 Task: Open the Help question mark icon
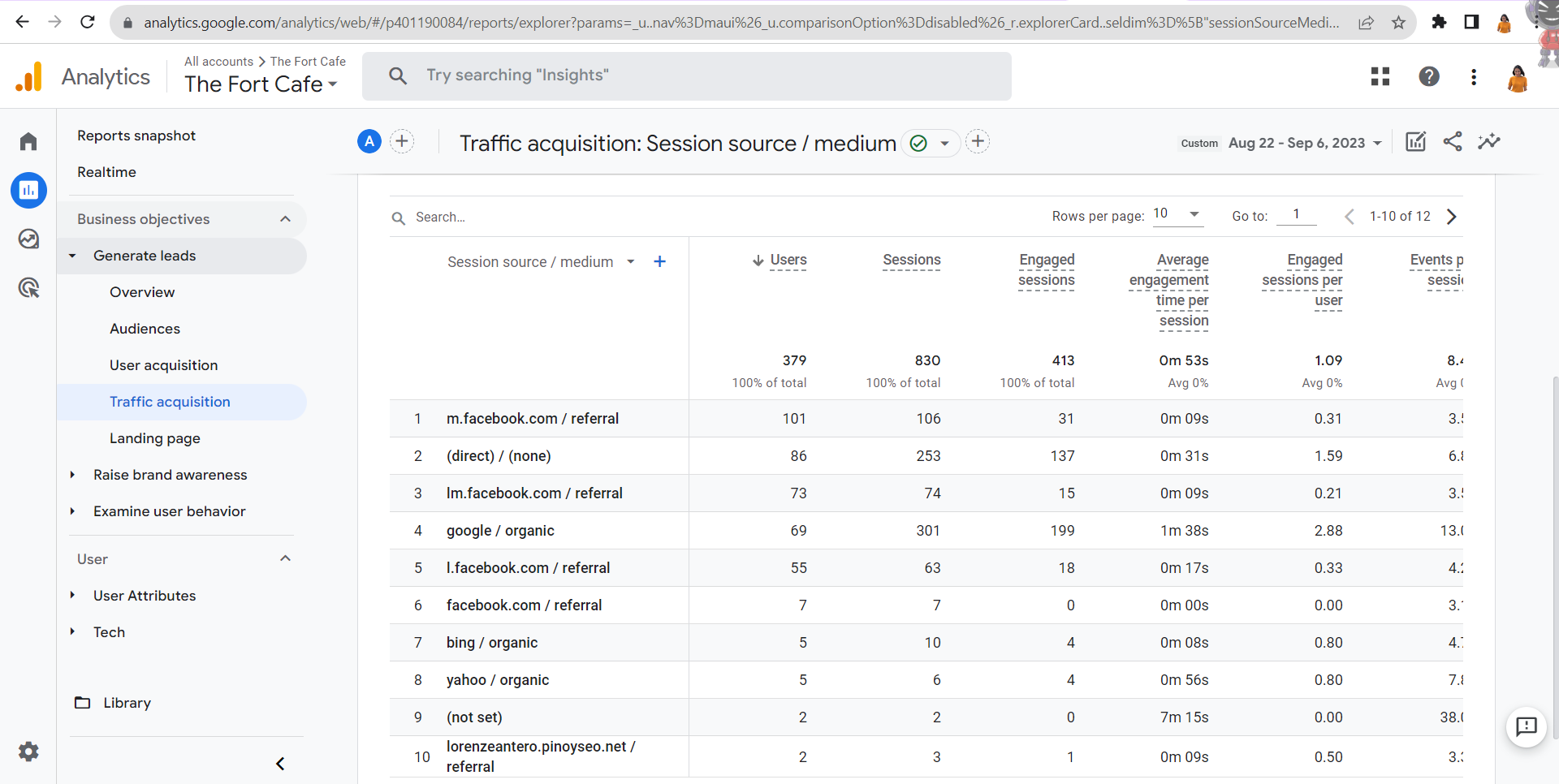pyautogui.click(x=1429, y=76)
